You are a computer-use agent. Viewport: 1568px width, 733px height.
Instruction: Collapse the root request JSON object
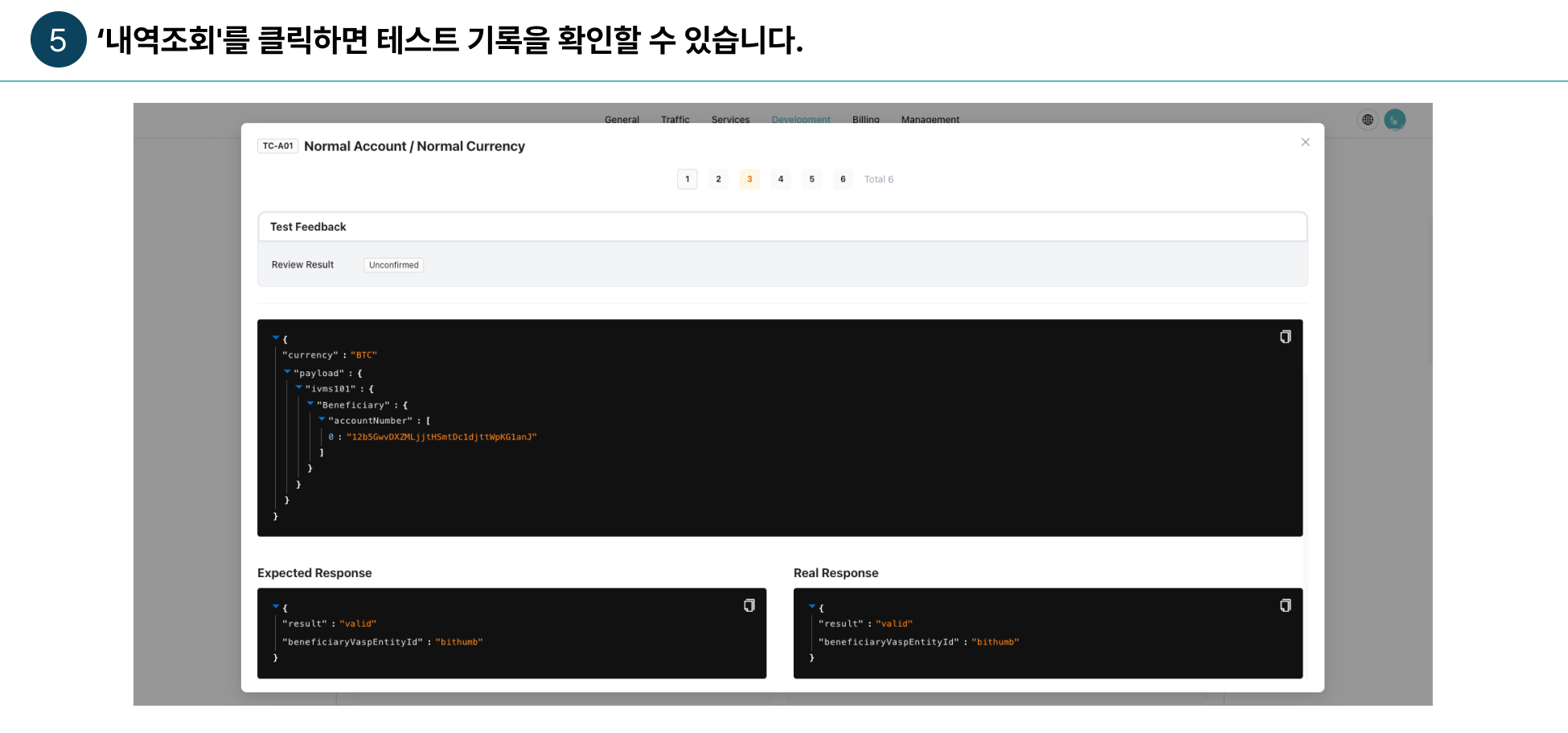(x=276, y=338)
